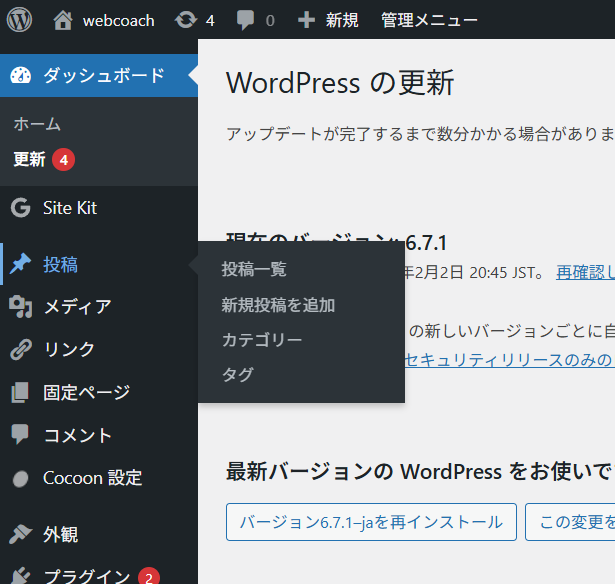
Task: Click the セキュリティリリースのみの link
Action: click(x=510, y=360)
